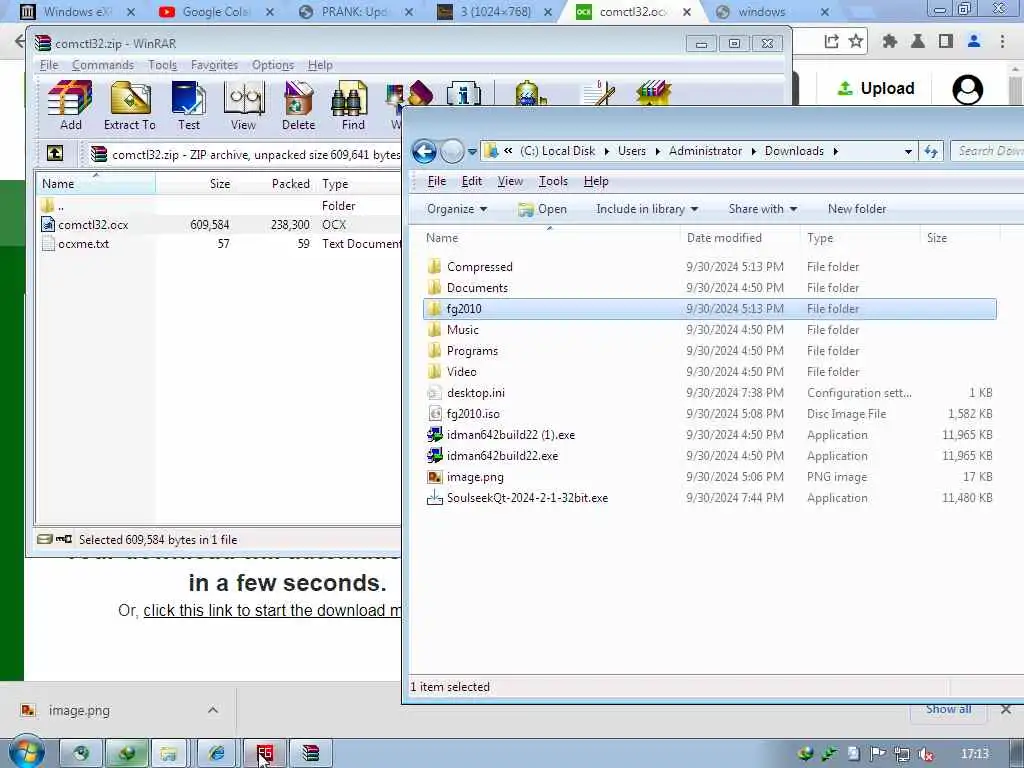Open WinRAR Tools menu
The width and height of the screenshot is (1024, 768).
[162, 65]
